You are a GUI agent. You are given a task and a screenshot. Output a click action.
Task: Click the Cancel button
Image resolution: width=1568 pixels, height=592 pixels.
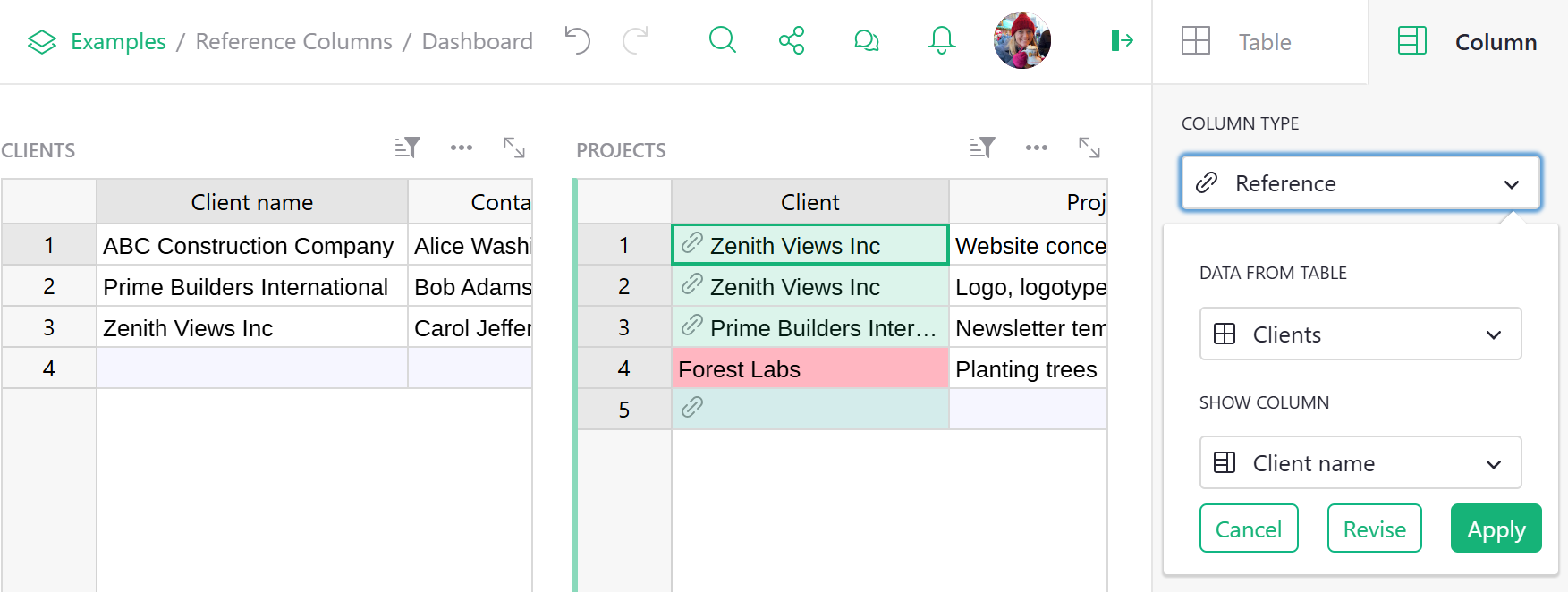1248,529
